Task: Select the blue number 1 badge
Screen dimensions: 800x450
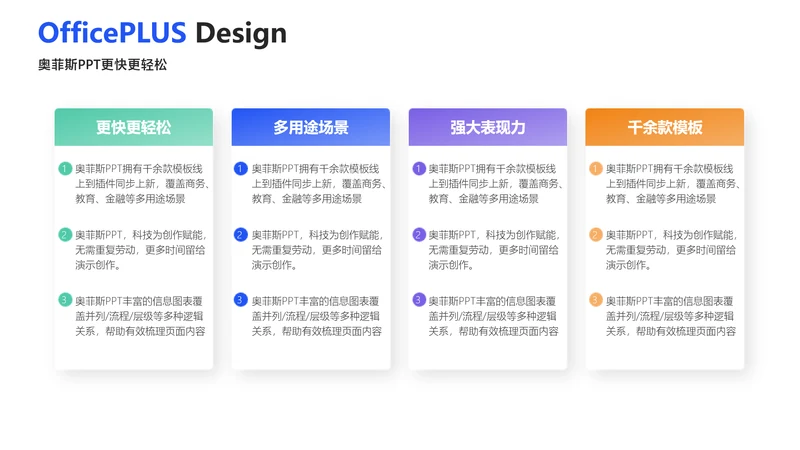Action: pyautogui.click(x=241, y=168)
